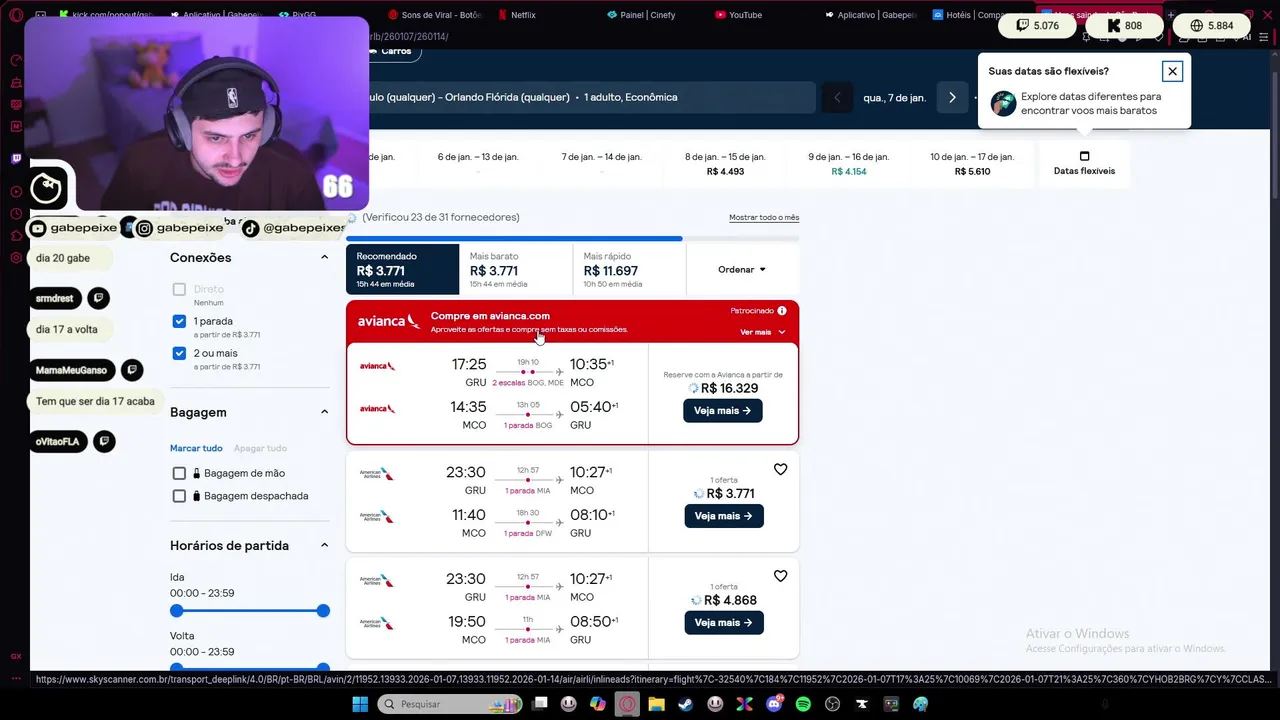Select 6 de jan. – 13 de jan. date option

tap(478, 164)
